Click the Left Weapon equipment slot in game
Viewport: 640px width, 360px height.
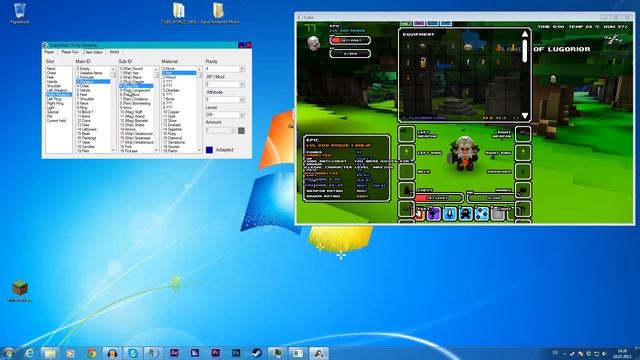point(407,133)
